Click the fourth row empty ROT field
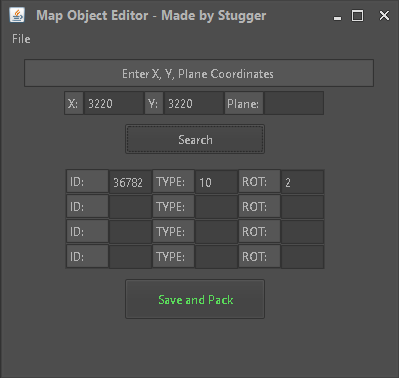 tap(302, 257)
